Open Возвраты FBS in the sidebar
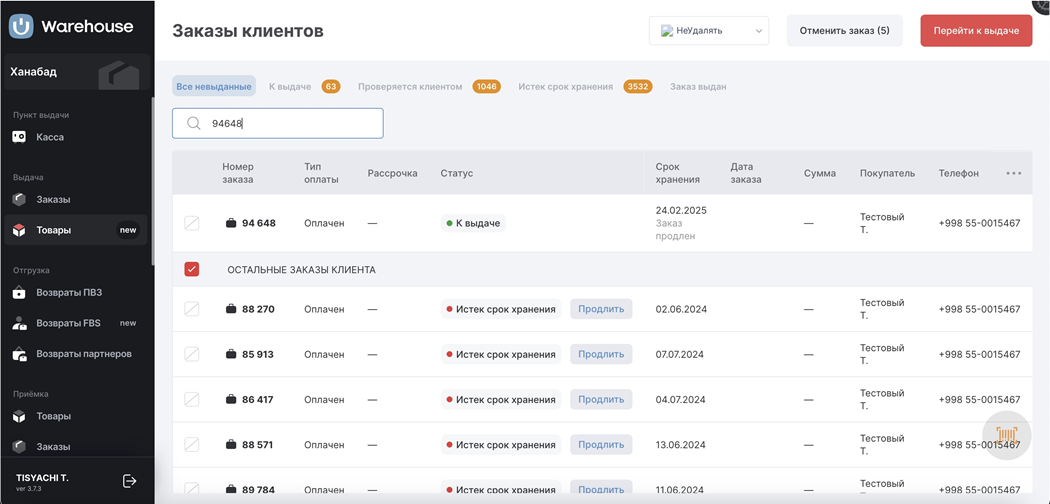 pos(69,323)
